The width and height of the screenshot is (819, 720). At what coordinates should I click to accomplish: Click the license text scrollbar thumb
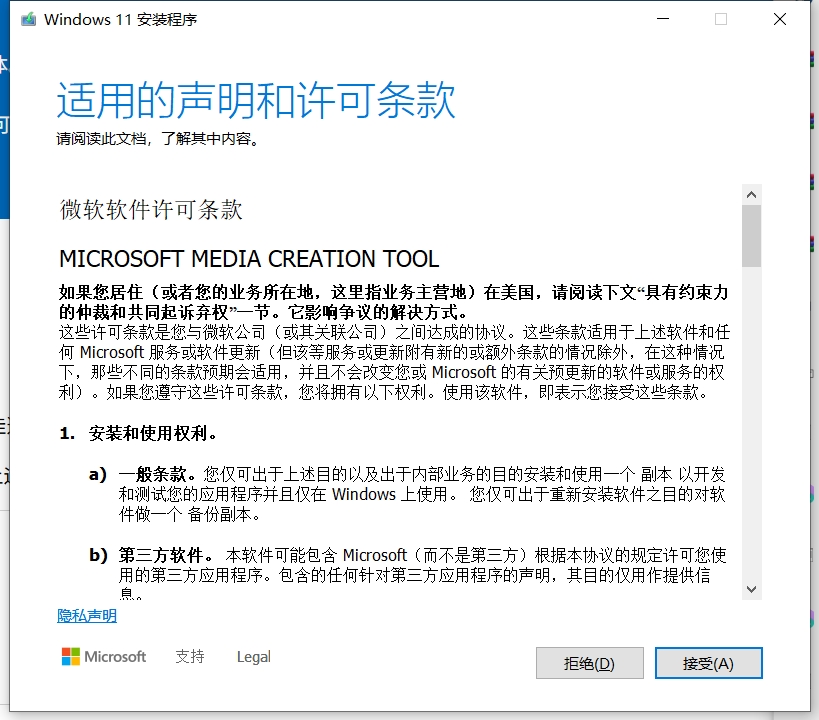pyautogui.click(x=751, y=235)
